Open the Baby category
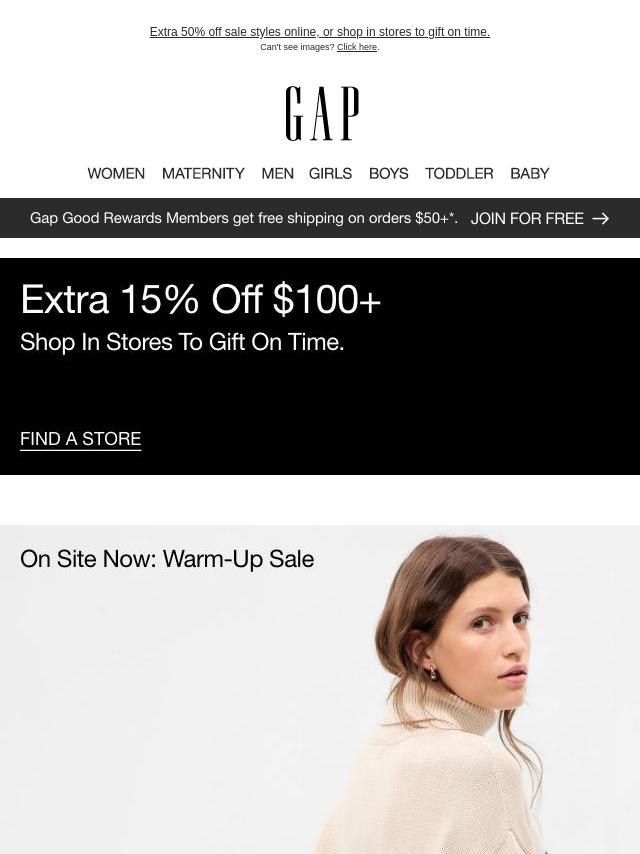The height and width of the screenshot is (854, 640). coord(529,173)
